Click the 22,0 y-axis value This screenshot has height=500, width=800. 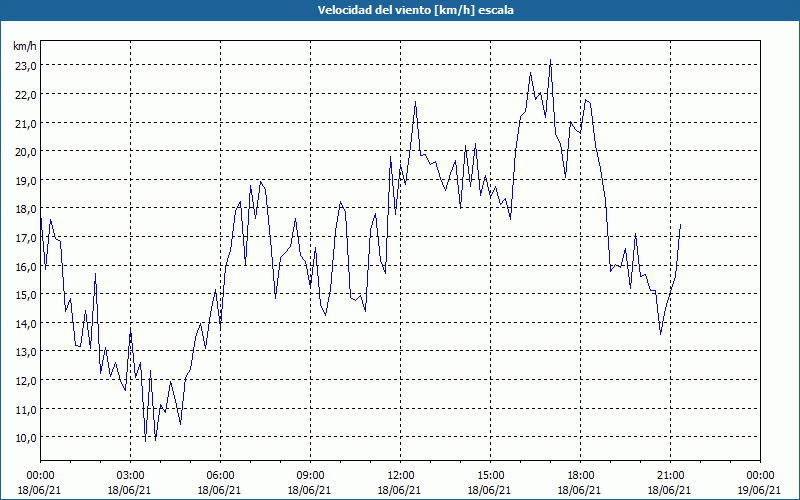click(x=25, y=95)
